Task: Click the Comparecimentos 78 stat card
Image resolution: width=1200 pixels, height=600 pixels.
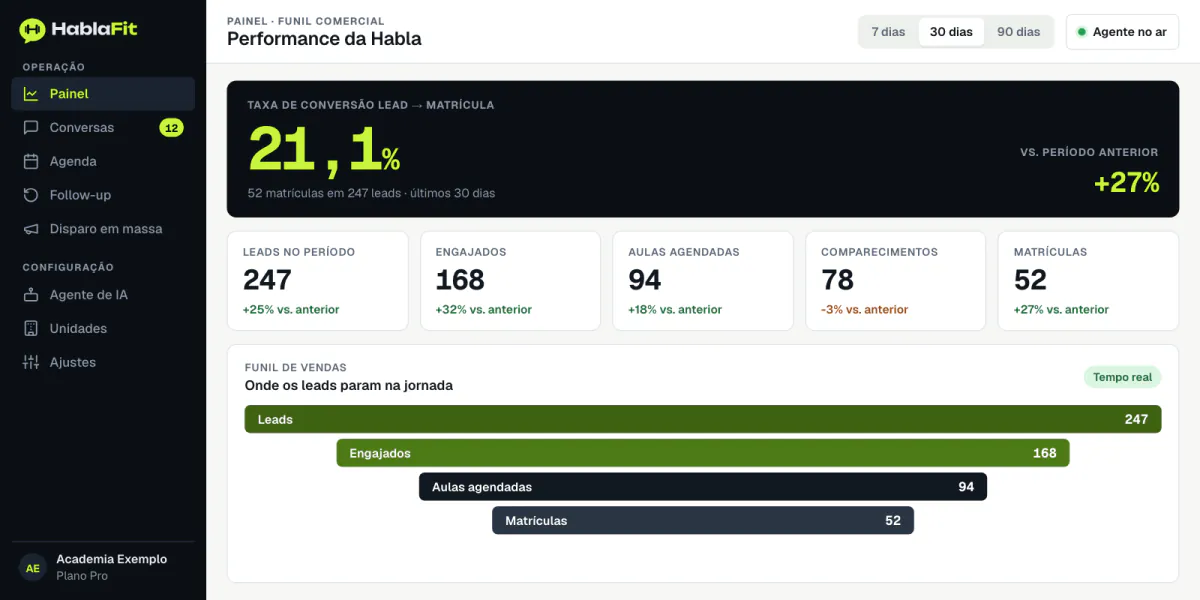Action: pyautogui.click(x=896, y=281)
